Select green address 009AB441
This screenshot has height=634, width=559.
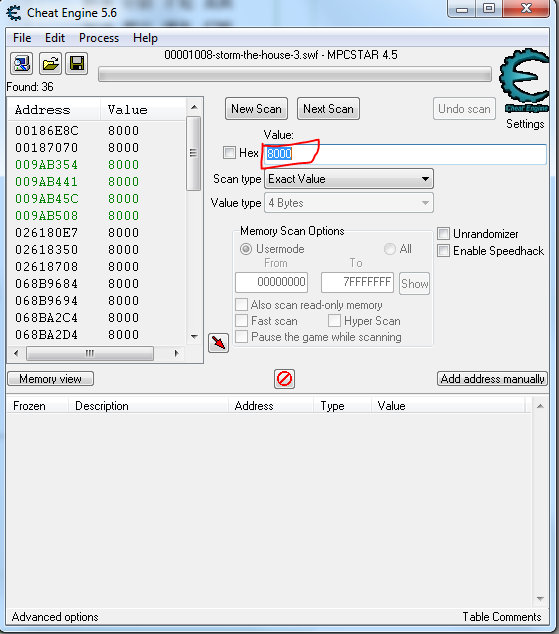click(46, 182)
